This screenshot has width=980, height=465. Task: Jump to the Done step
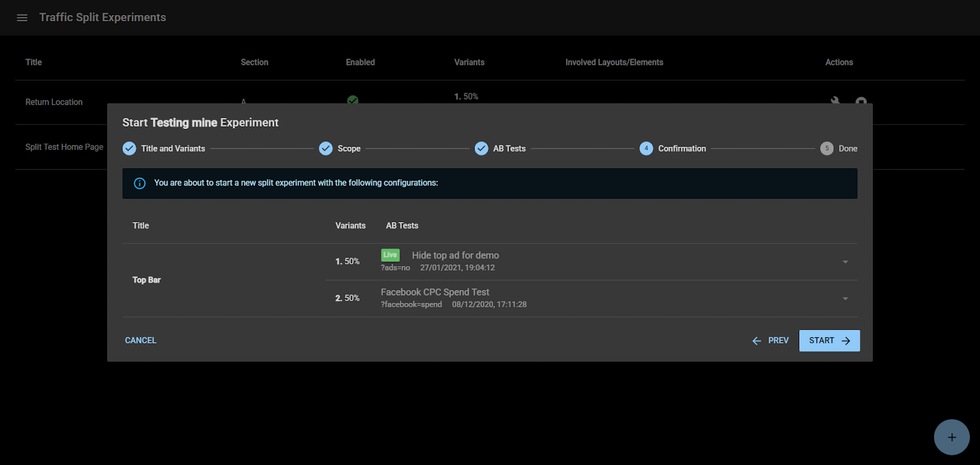pyautogui.click(x=838, y=148)
